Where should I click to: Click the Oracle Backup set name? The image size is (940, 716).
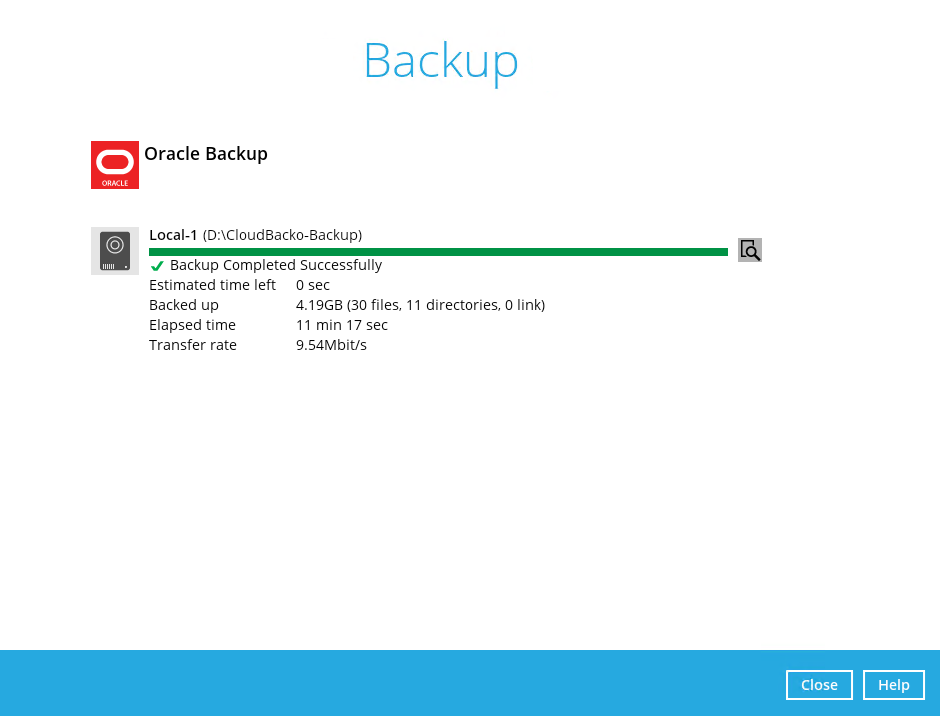click(x=206, y=154)
